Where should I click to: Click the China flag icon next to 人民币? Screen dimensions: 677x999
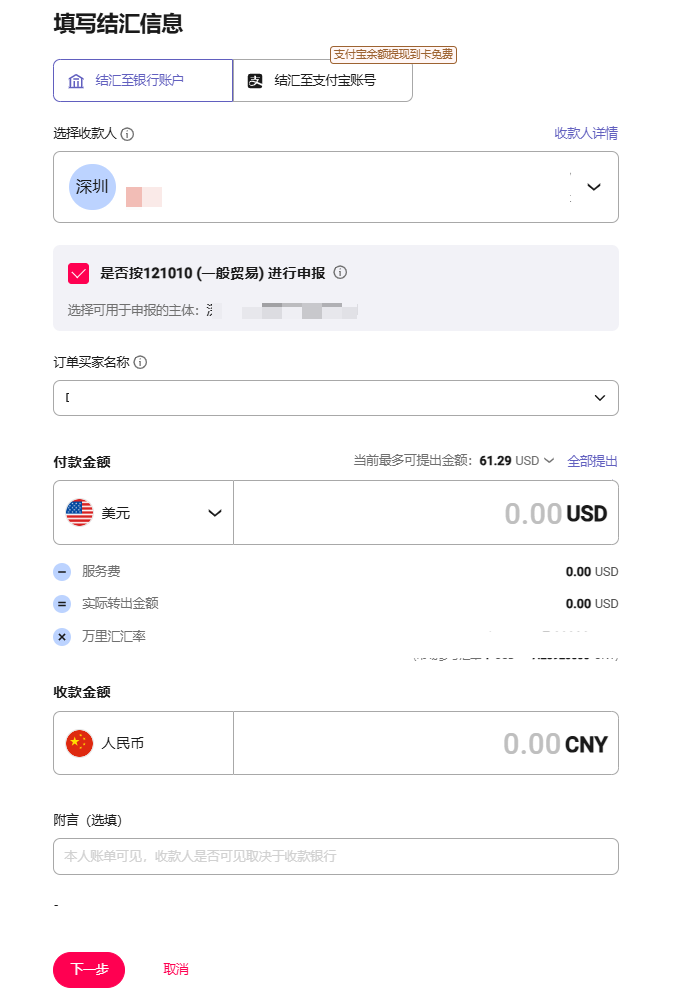point(77,742)
